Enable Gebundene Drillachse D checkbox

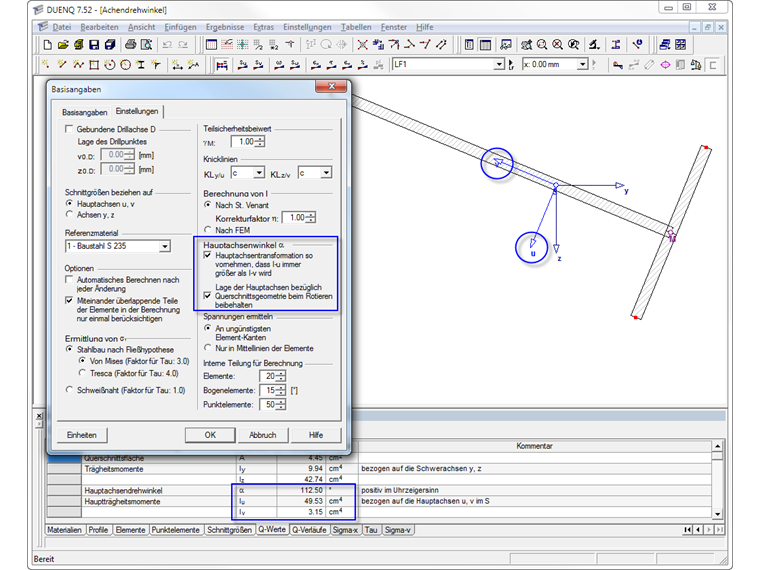tap(69, 129)
